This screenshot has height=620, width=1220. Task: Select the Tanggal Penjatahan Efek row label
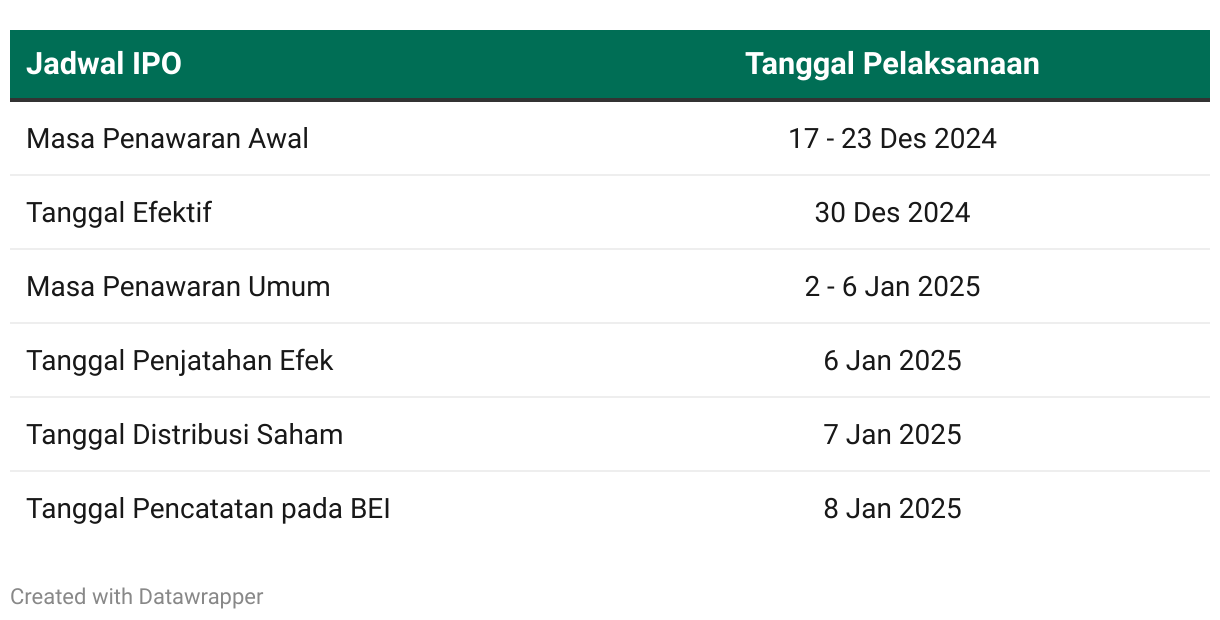point(180,360)
